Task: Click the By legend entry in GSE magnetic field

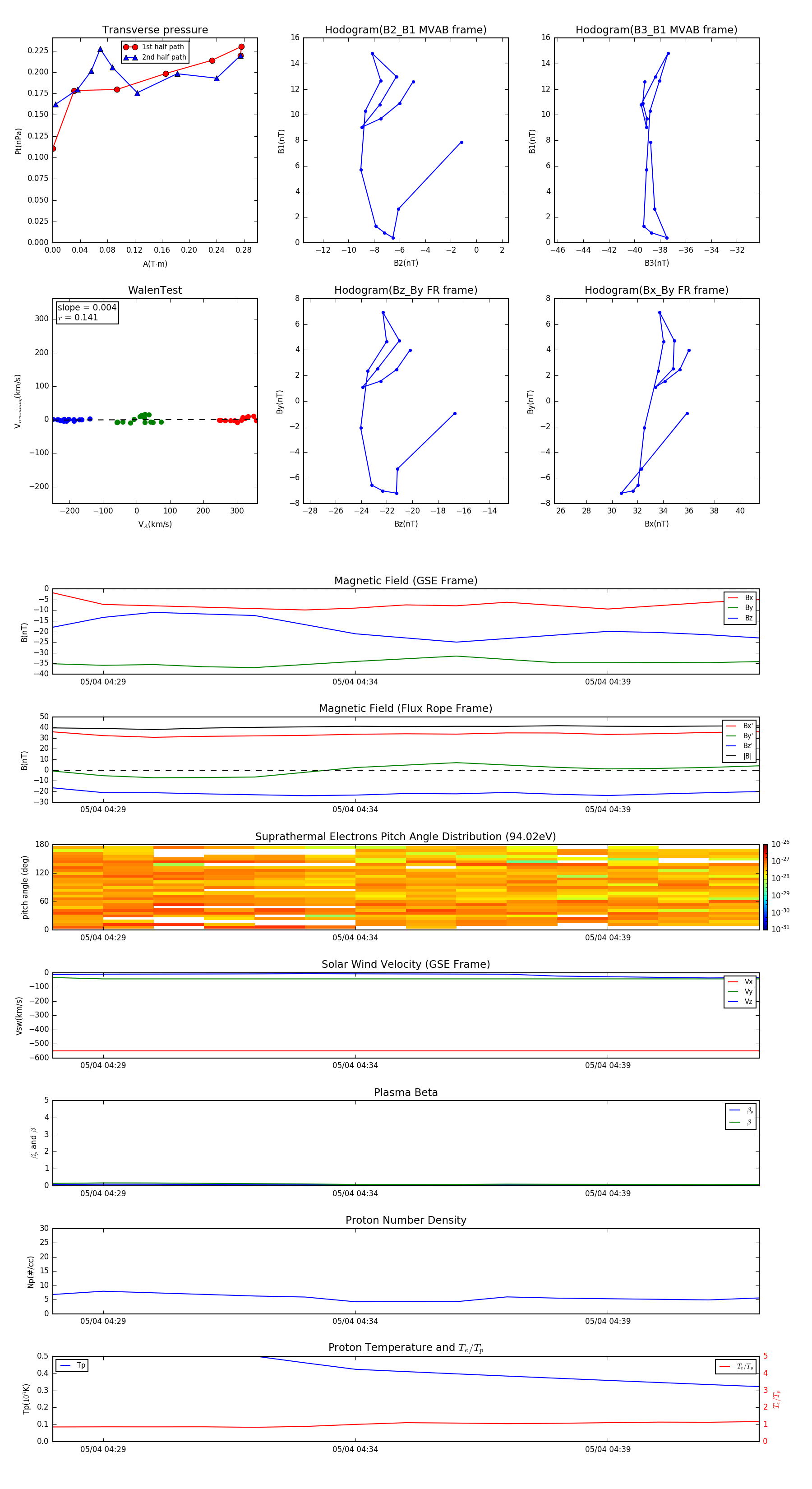Action: [x=740, y=608]
